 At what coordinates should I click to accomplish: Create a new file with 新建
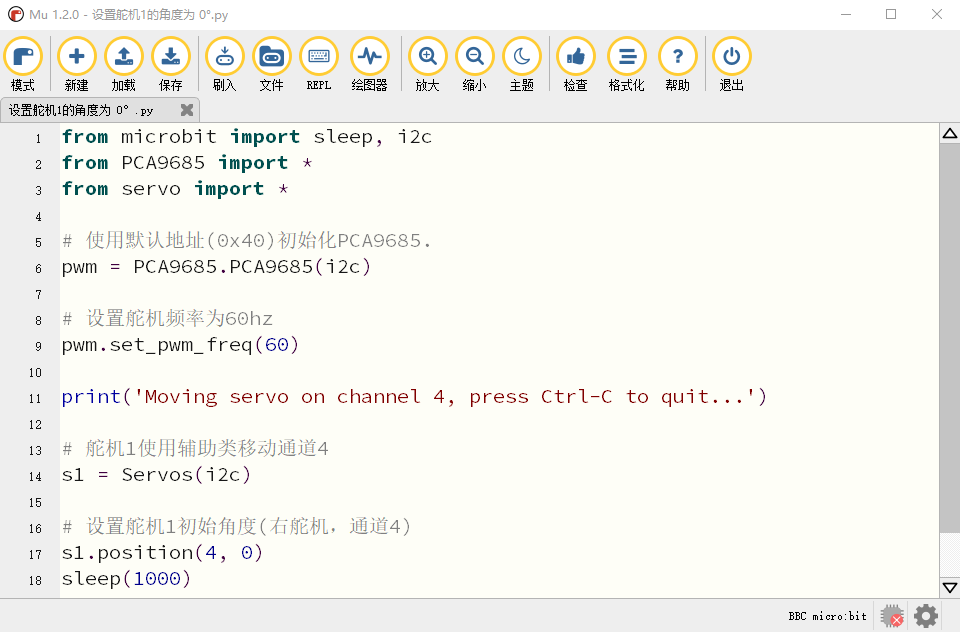(x=77, y=64)
